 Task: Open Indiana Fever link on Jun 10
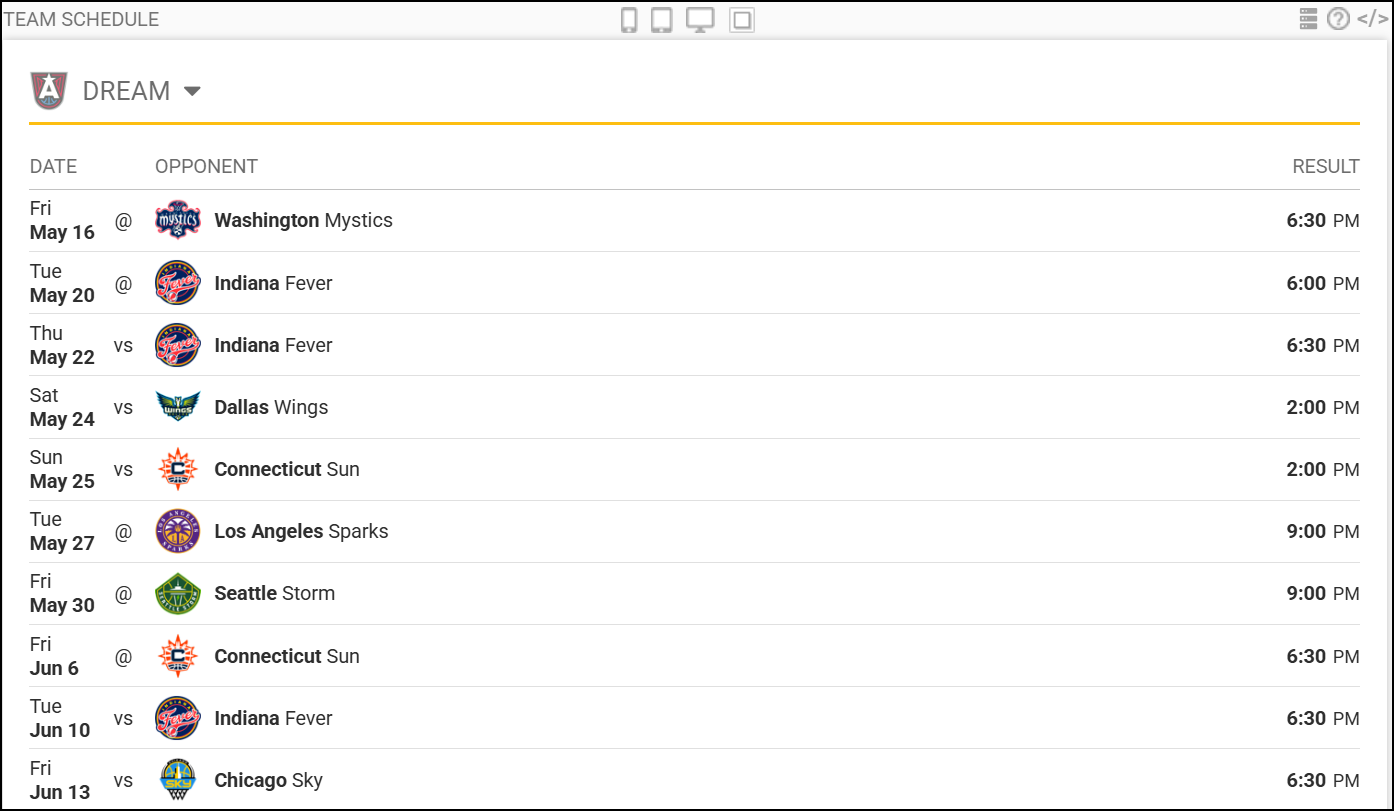[x=273, y=718]
